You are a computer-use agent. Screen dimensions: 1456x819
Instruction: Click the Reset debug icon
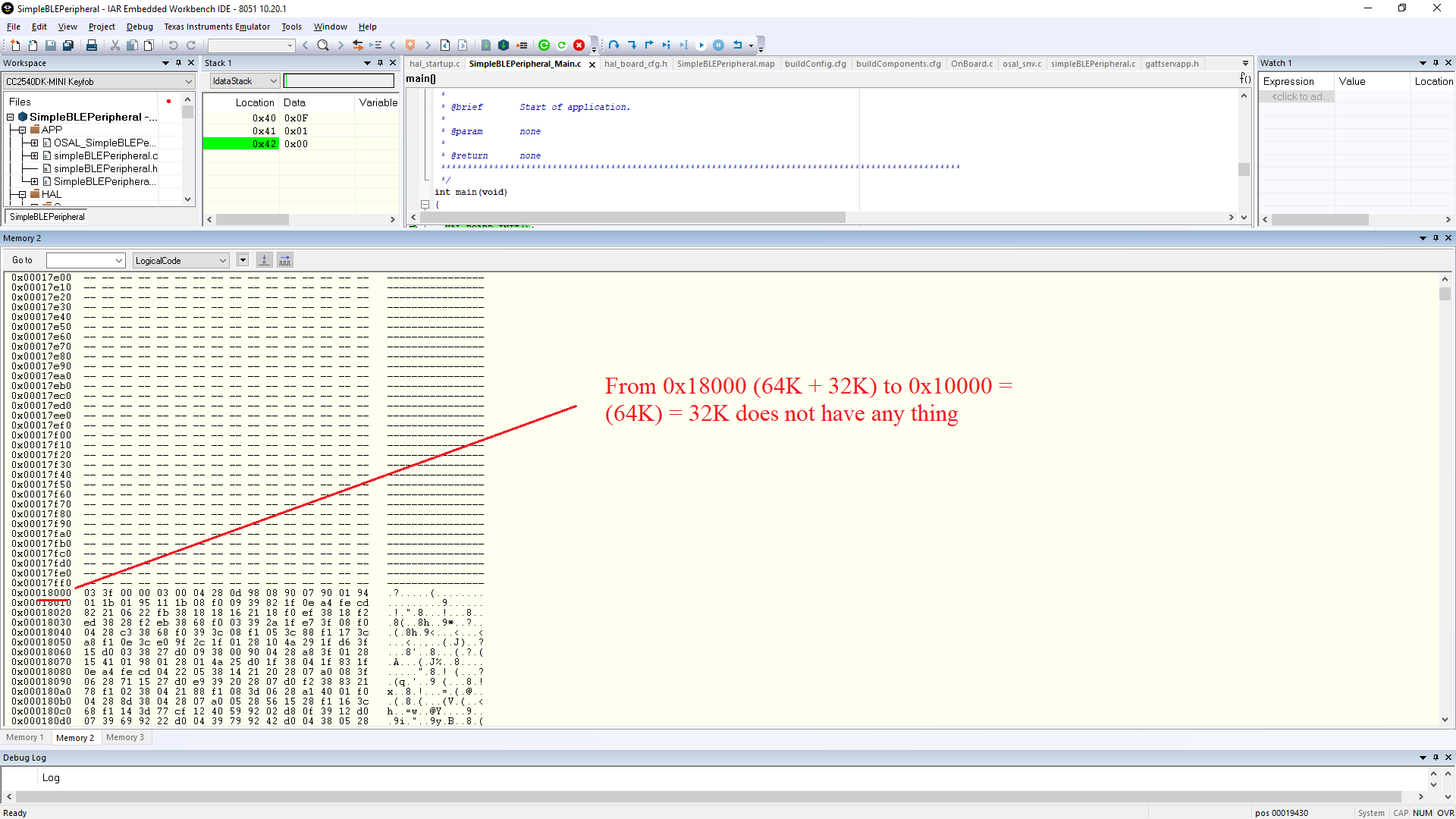(737, 45)
